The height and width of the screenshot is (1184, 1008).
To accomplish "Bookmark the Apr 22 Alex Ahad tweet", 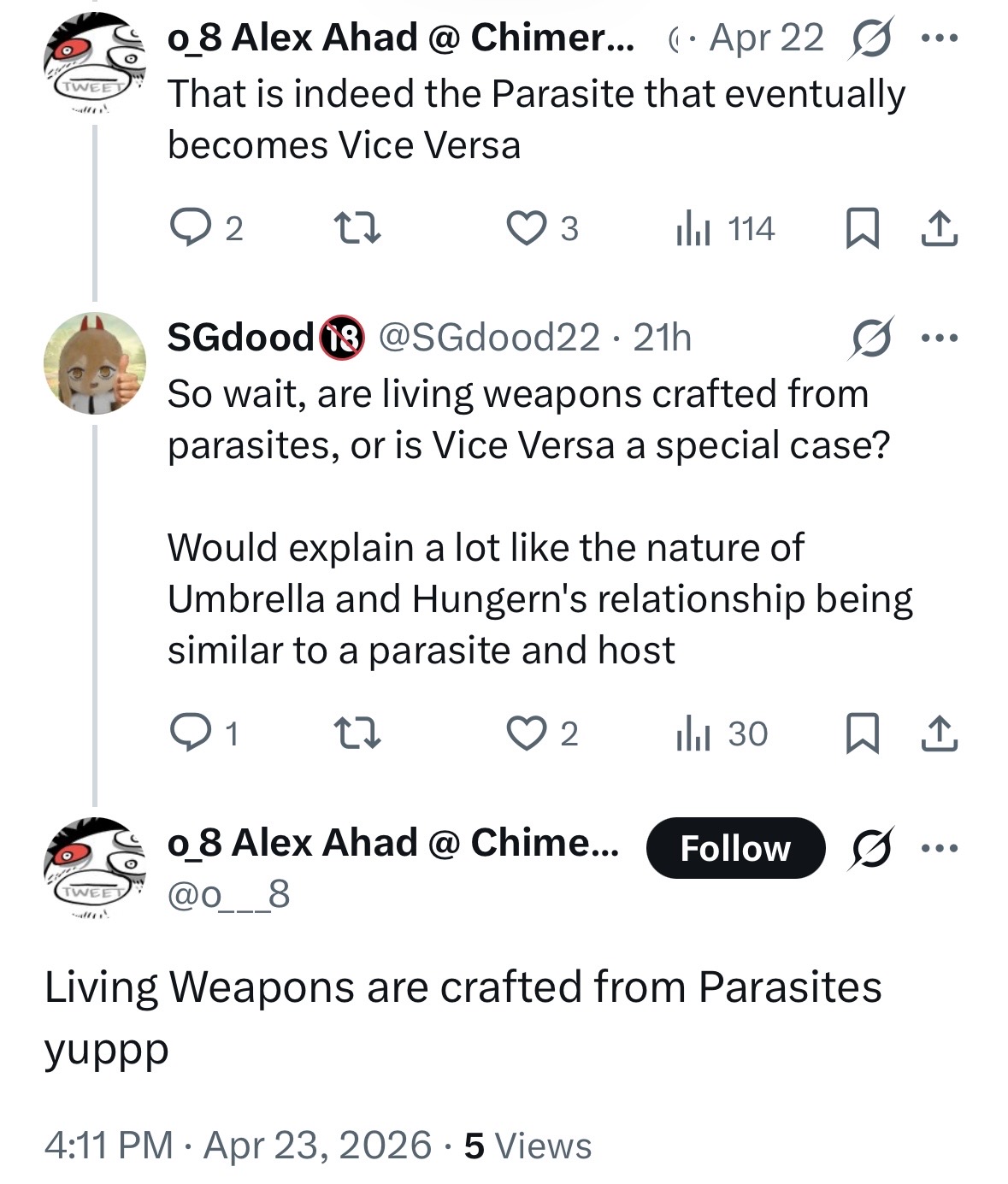I will coord(862,228).
